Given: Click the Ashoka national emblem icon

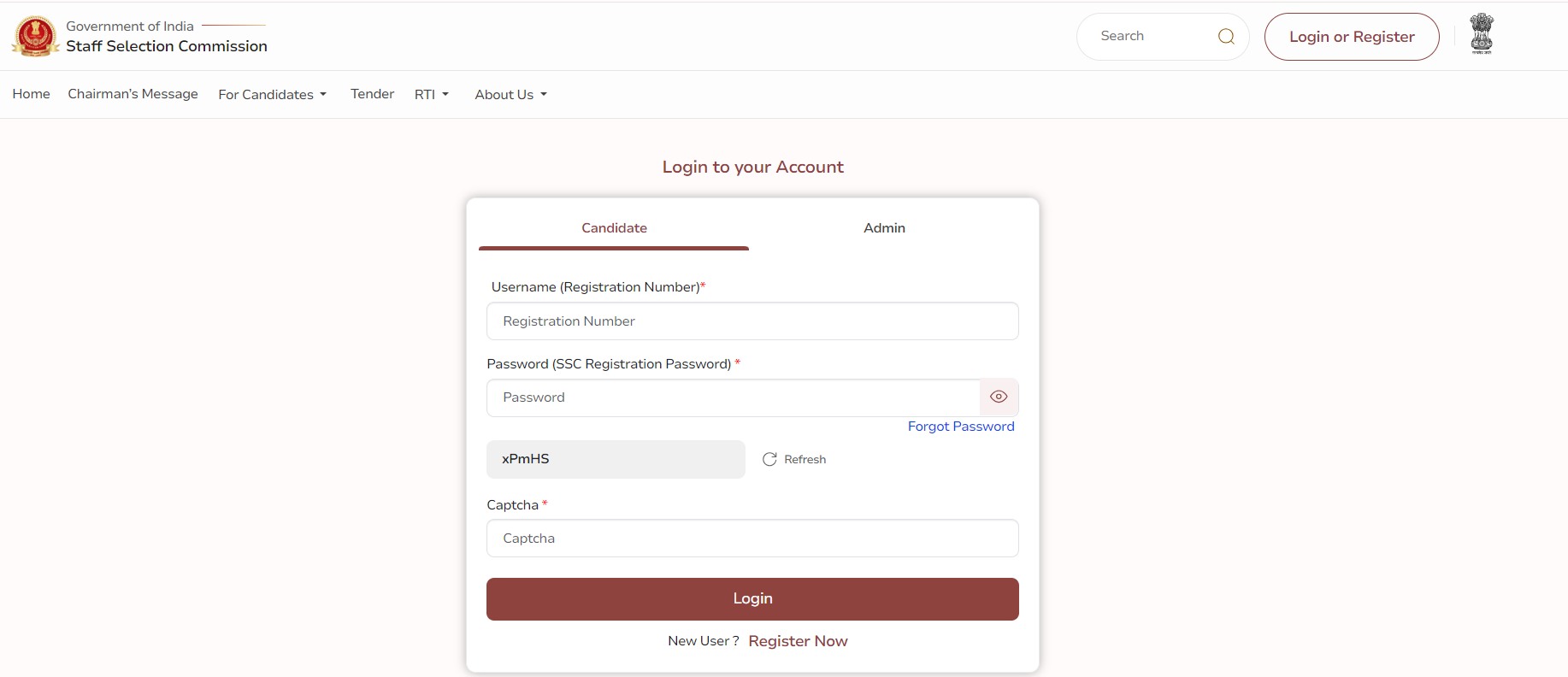Looking at the screenshot, I should (1482, 34).
